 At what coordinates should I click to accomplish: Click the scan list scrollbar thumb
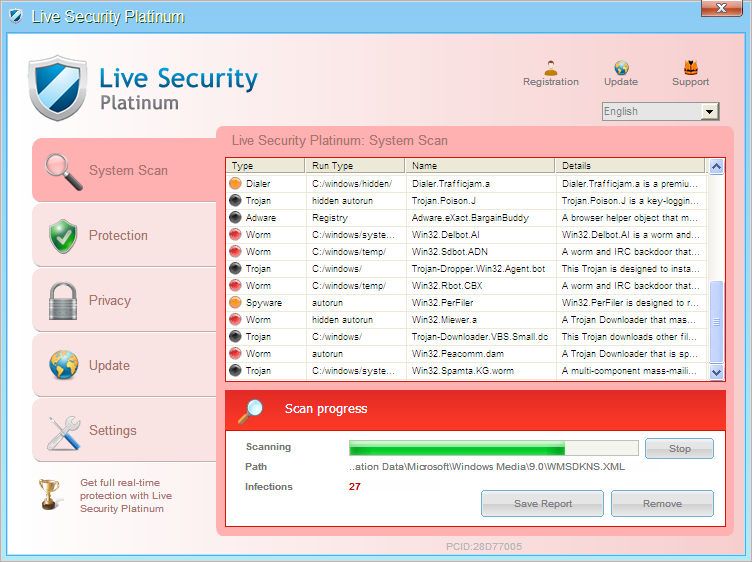[716, 322]
